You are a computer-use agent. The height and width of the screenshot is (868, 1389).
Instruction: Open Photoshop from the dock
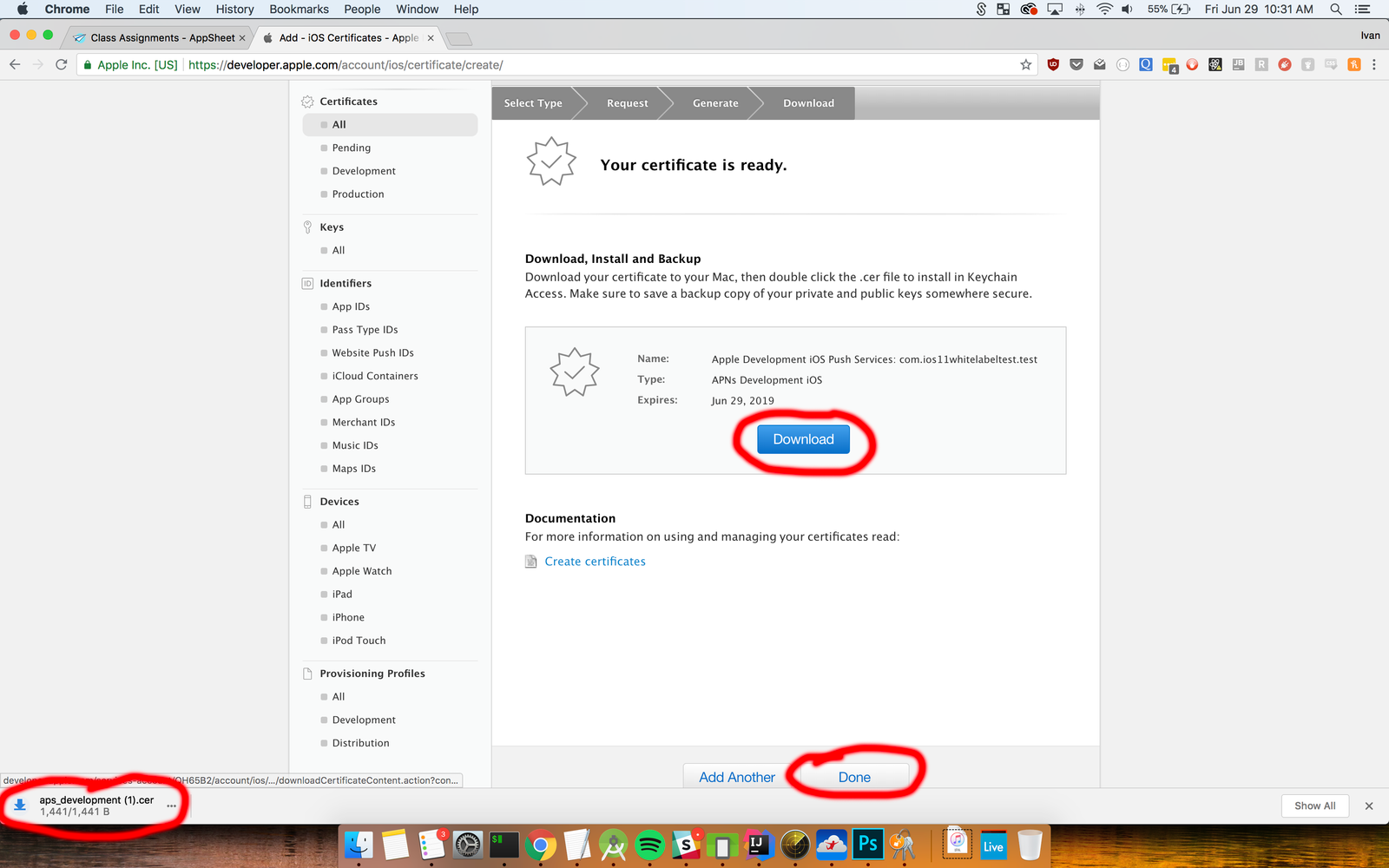point(867,845)
